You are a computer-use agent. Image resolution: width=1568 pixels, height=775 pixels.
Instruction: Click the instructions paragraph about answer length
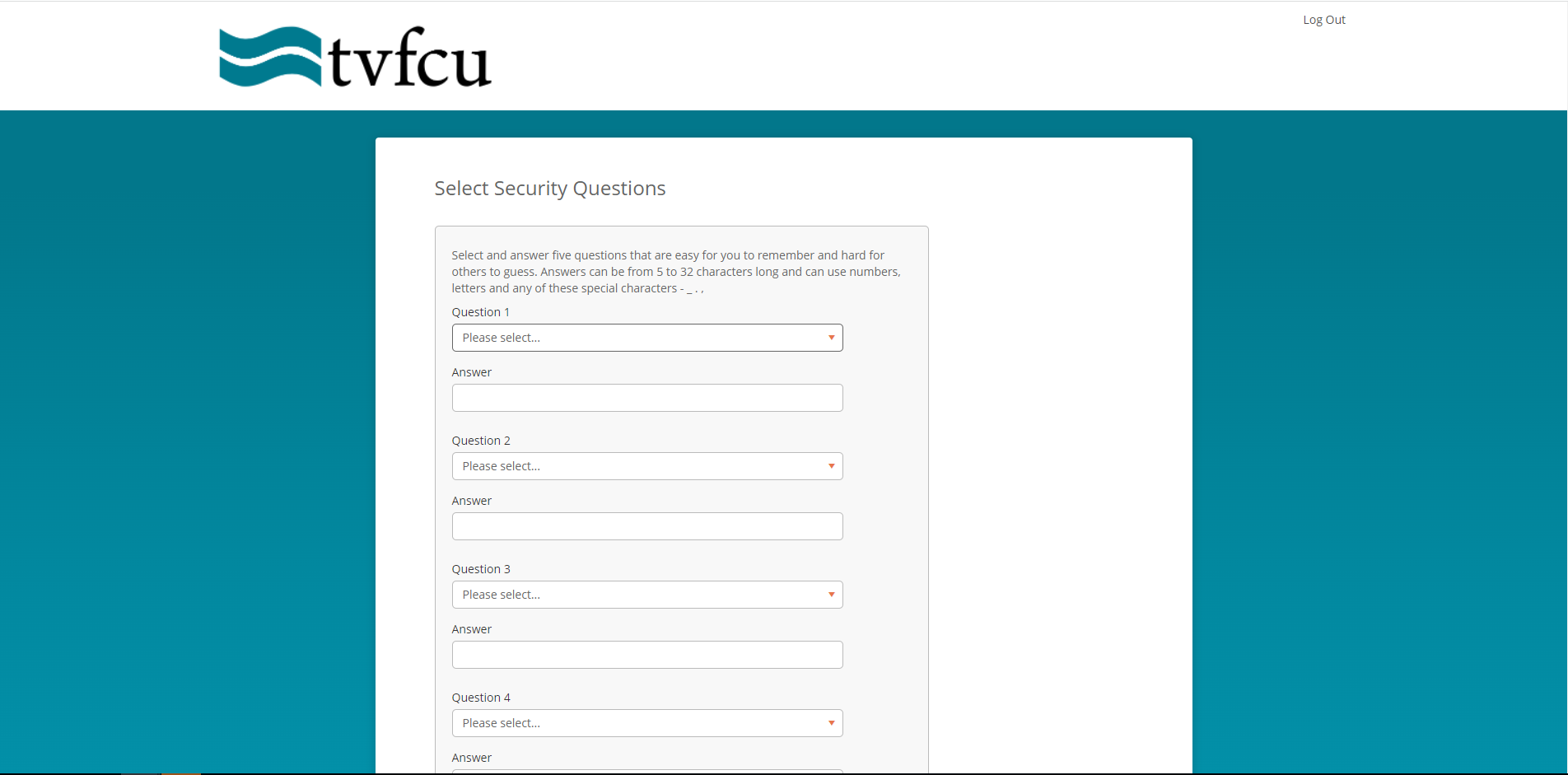676,272
